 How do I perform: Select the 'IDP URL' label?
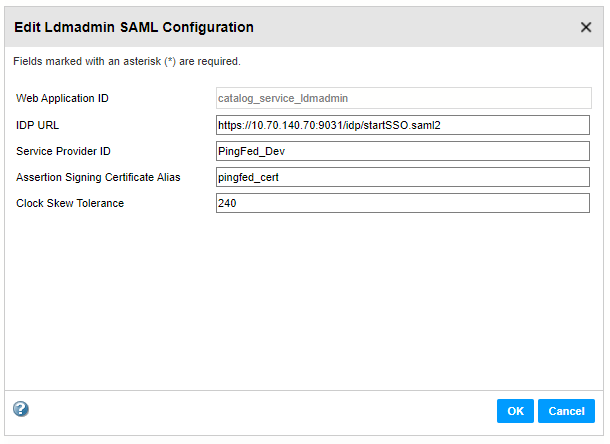[x=37, y=125]
